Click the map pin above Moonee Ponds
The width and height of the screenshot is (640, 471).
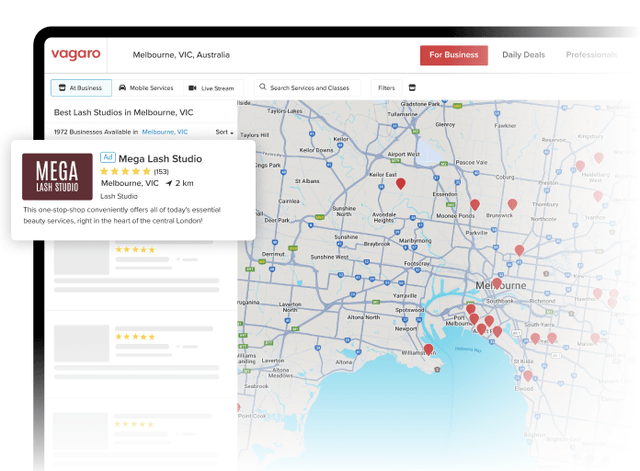[x=475, y=204]
